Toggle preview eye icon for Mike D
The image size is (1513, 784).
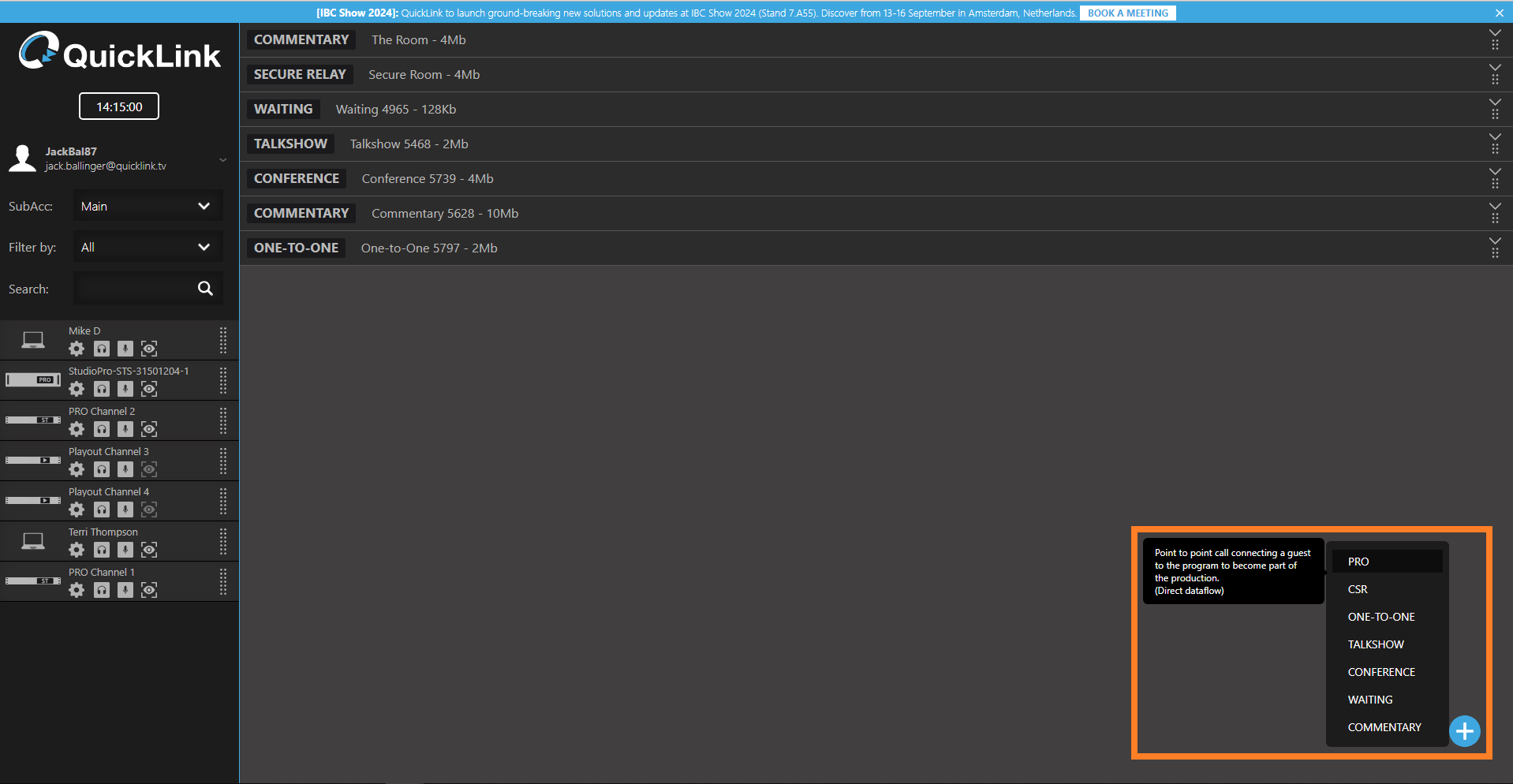pyautogui.click(x=149, y=349)
